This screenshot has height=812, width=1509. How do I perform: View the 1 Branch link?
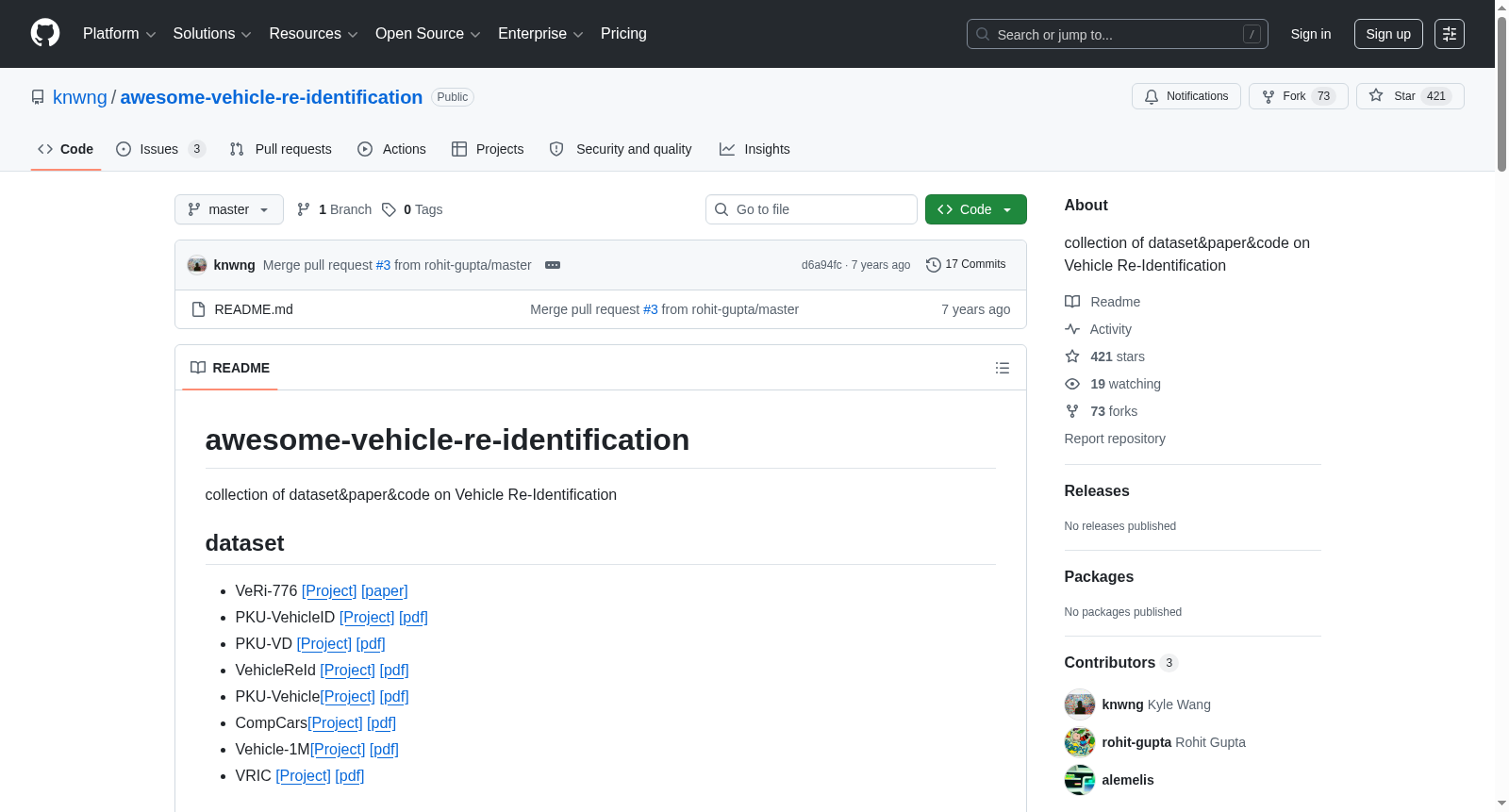point(335,209)
